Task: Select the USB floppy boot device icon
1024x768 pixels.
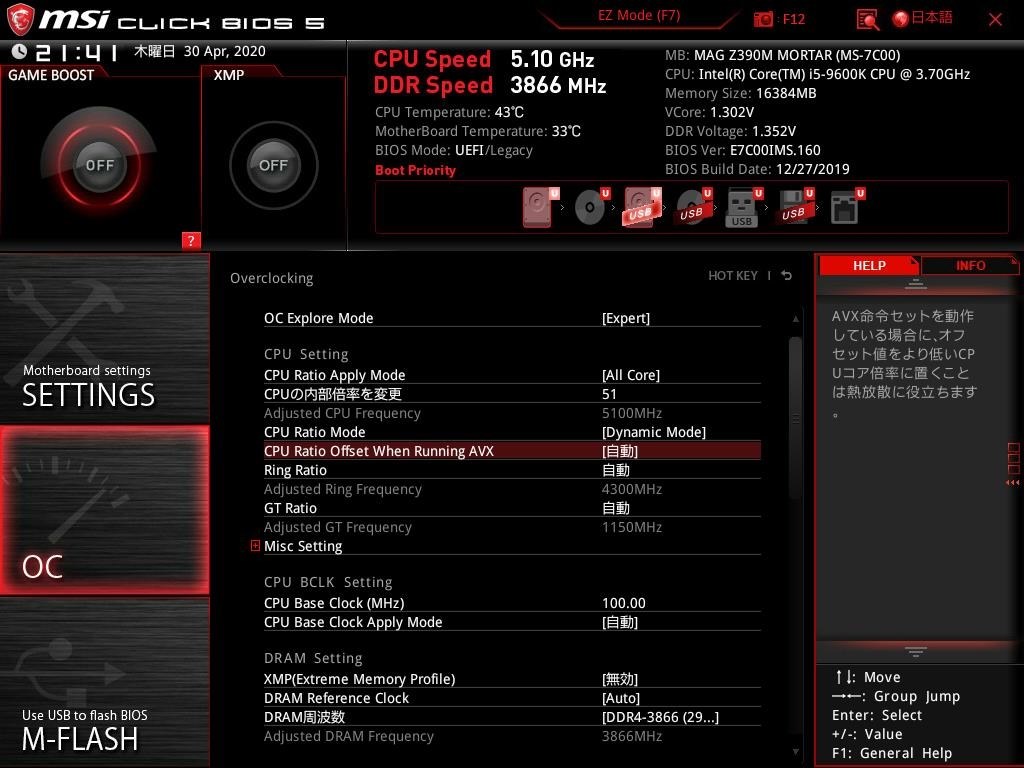Action: 795,207
